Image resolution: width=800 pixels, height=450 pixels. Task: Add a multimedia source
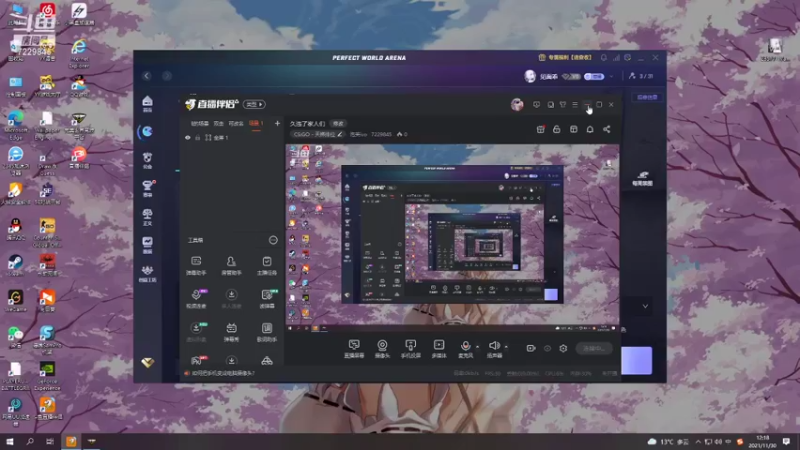[439, 349]
